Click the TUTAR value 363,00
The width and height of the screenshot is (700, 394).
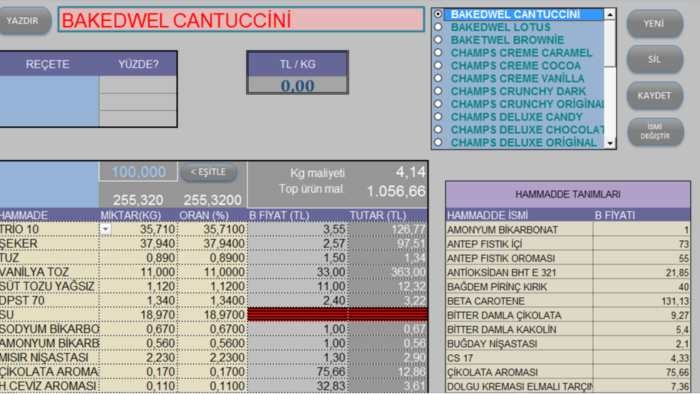point(388,272)
